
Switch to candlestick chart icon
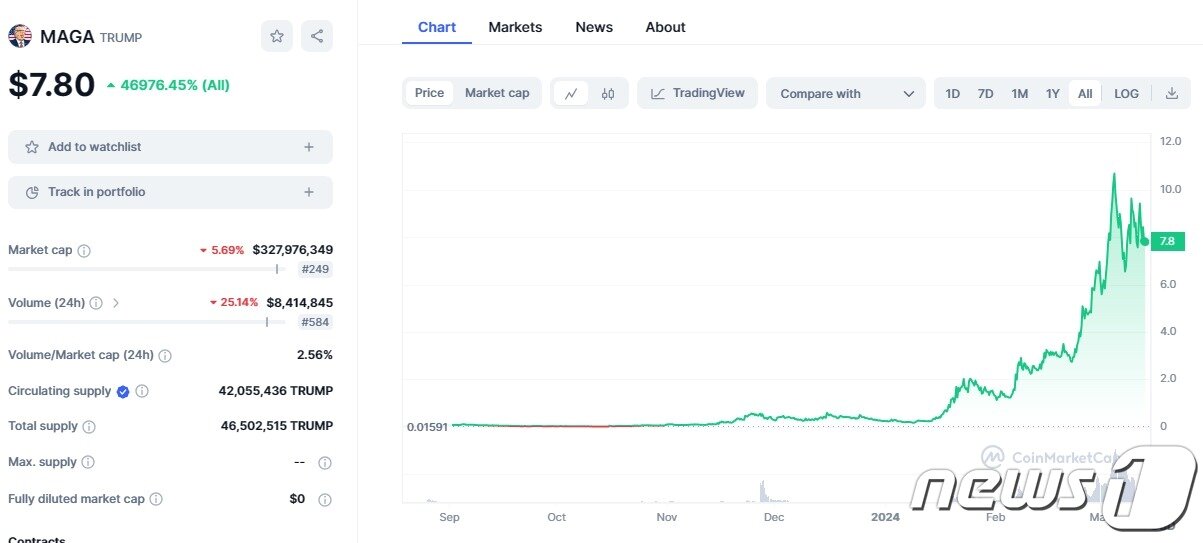[608, 94]
